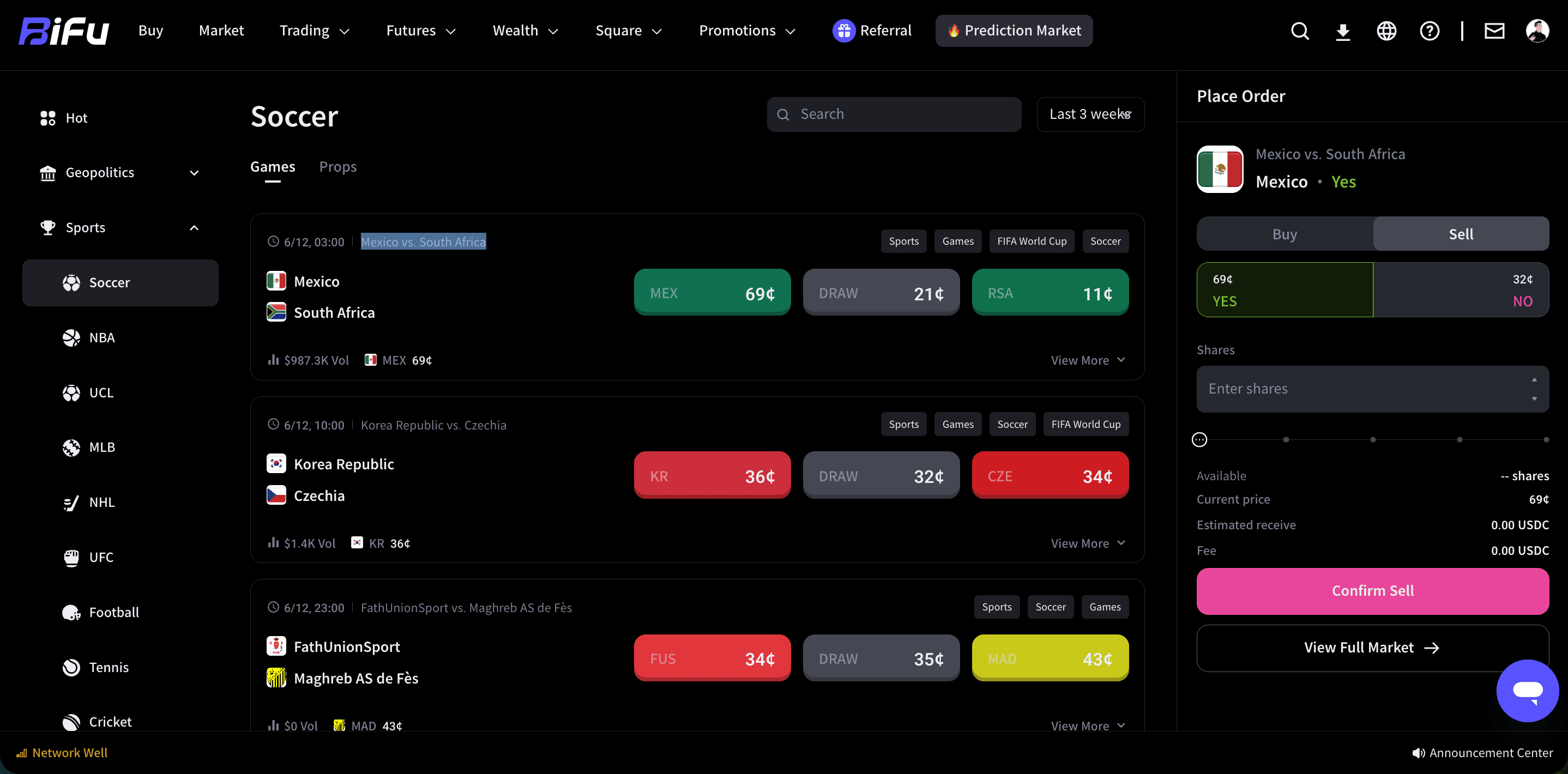Open the mail inbox icon
This screenshot has width=1568, height=774.
[1494, 31]
